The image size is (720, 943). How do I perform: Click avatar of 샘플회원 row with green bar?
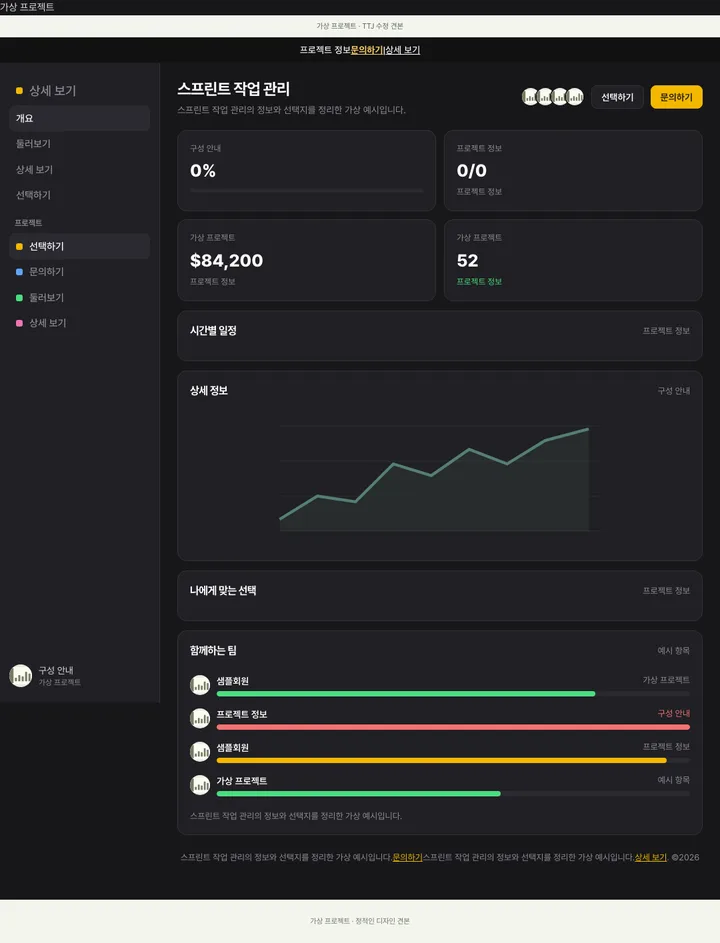(200, 685)
